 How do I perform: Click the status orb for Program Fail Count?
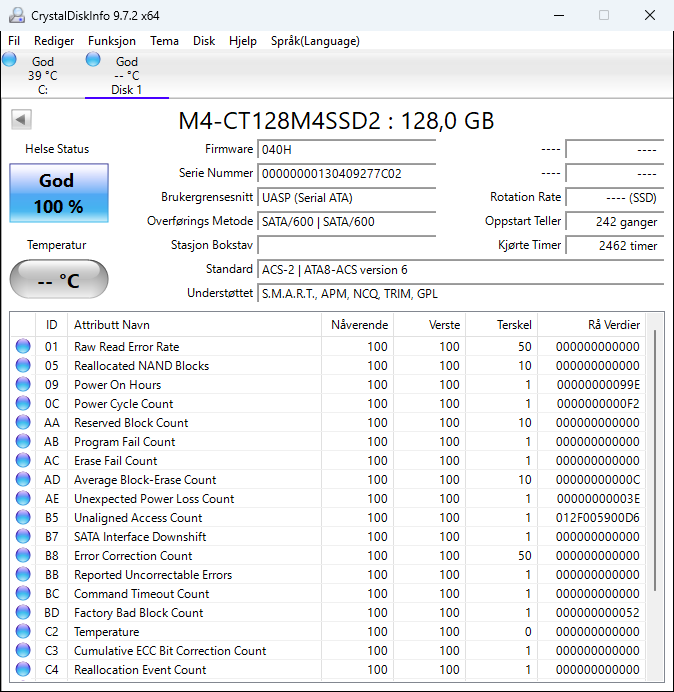[23, 441]
